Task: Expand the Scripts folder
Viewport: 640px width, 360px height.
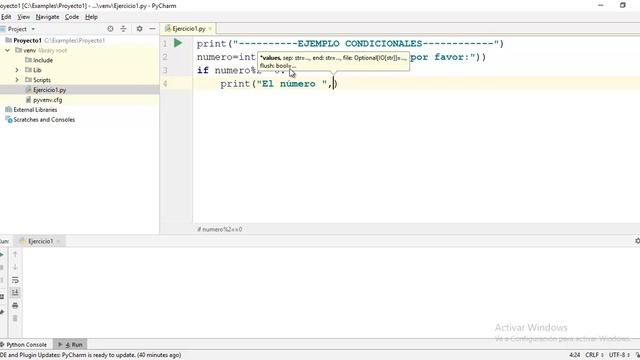Action: (x=17, y=80)
